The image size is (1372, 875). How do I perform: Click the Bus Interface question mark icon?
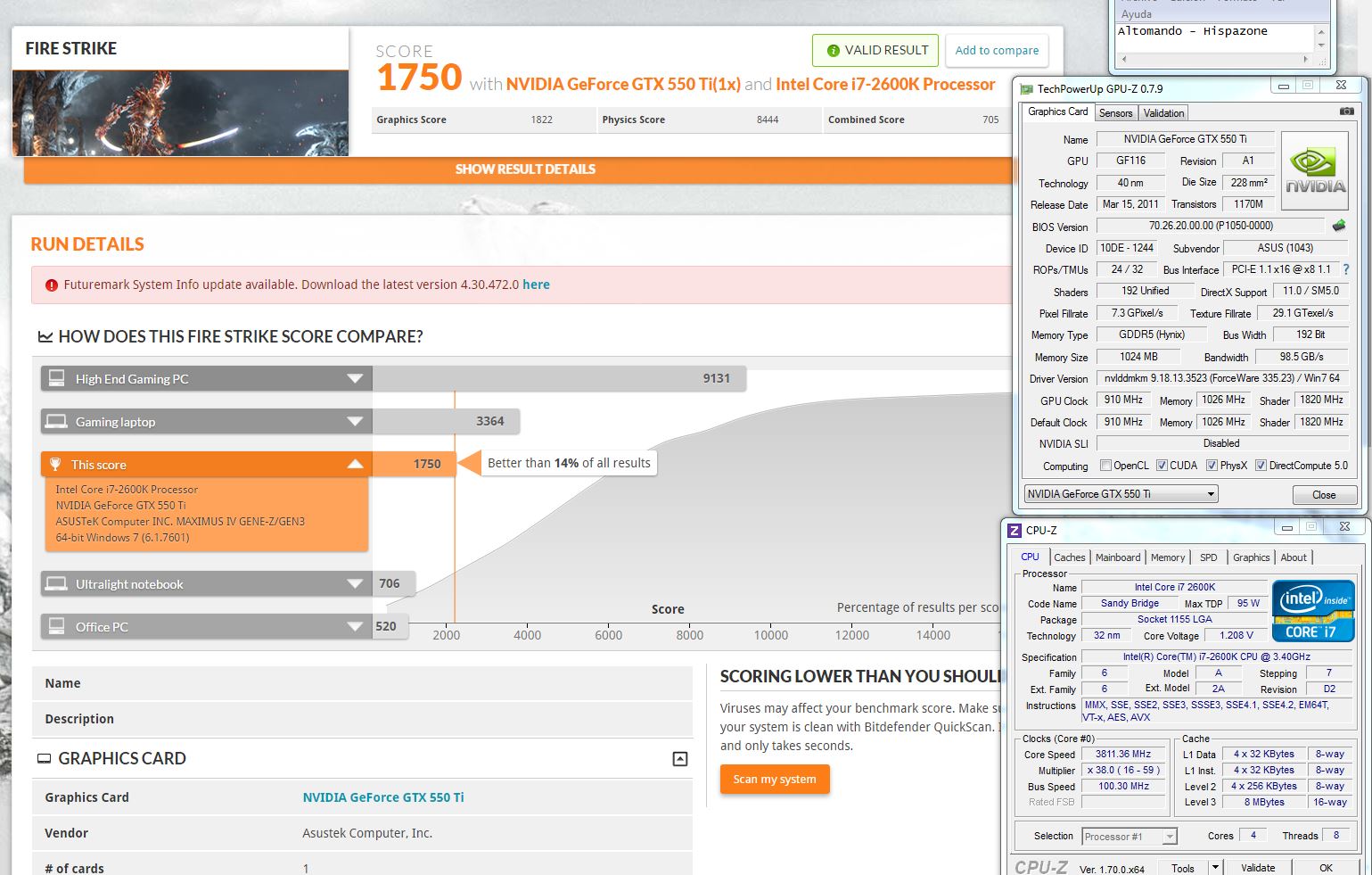click(1346, 269)
